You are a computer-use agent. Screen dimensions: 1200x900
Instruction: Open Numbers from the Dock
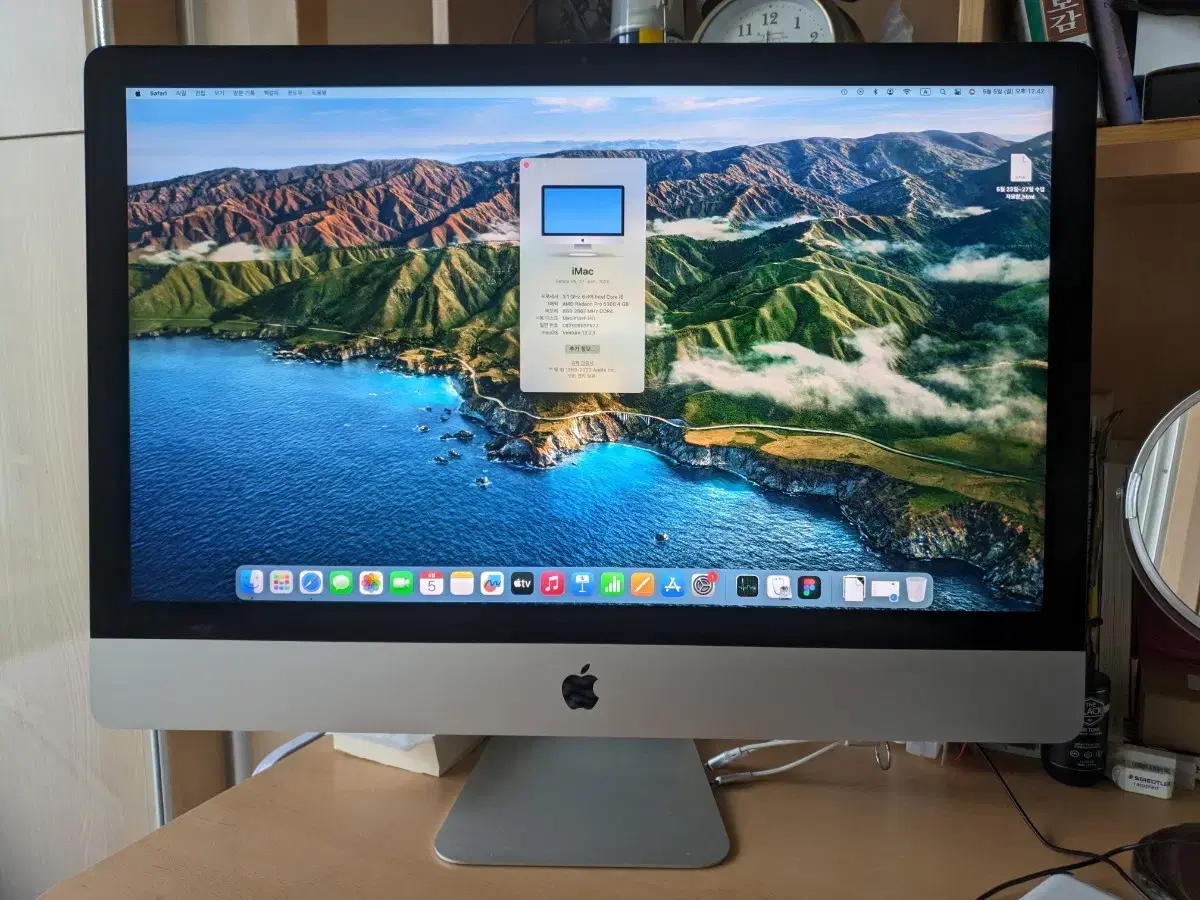(x=612, y=583)
